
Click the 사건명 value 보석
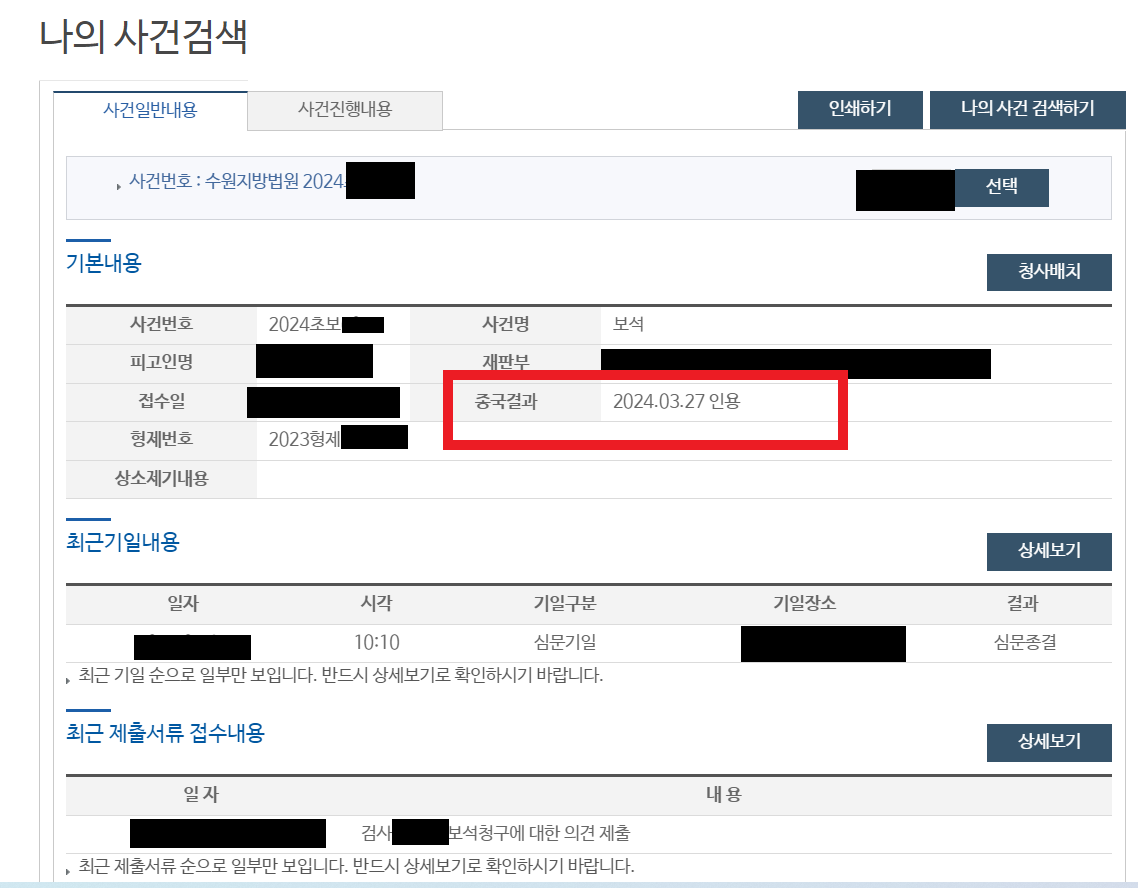click(629, 324)
